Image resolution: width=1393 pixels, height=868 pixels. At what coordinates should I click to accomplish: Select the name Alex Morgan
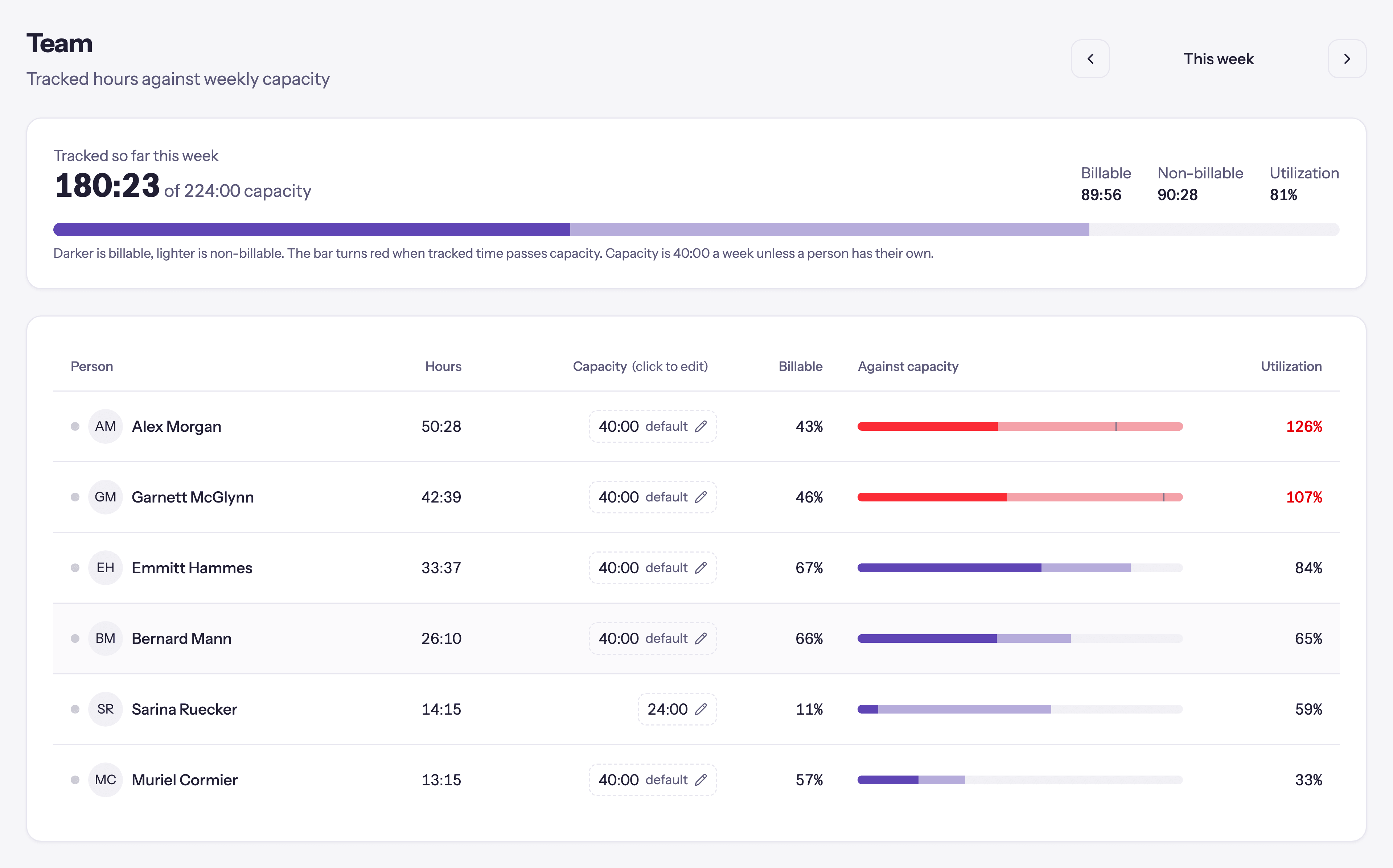click(176, 426)
